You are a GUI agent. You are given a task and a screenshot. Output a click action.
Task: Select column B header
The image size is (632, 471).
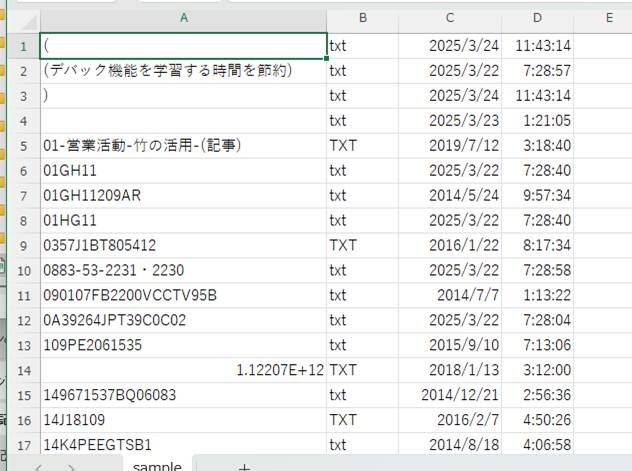point(362,17)
